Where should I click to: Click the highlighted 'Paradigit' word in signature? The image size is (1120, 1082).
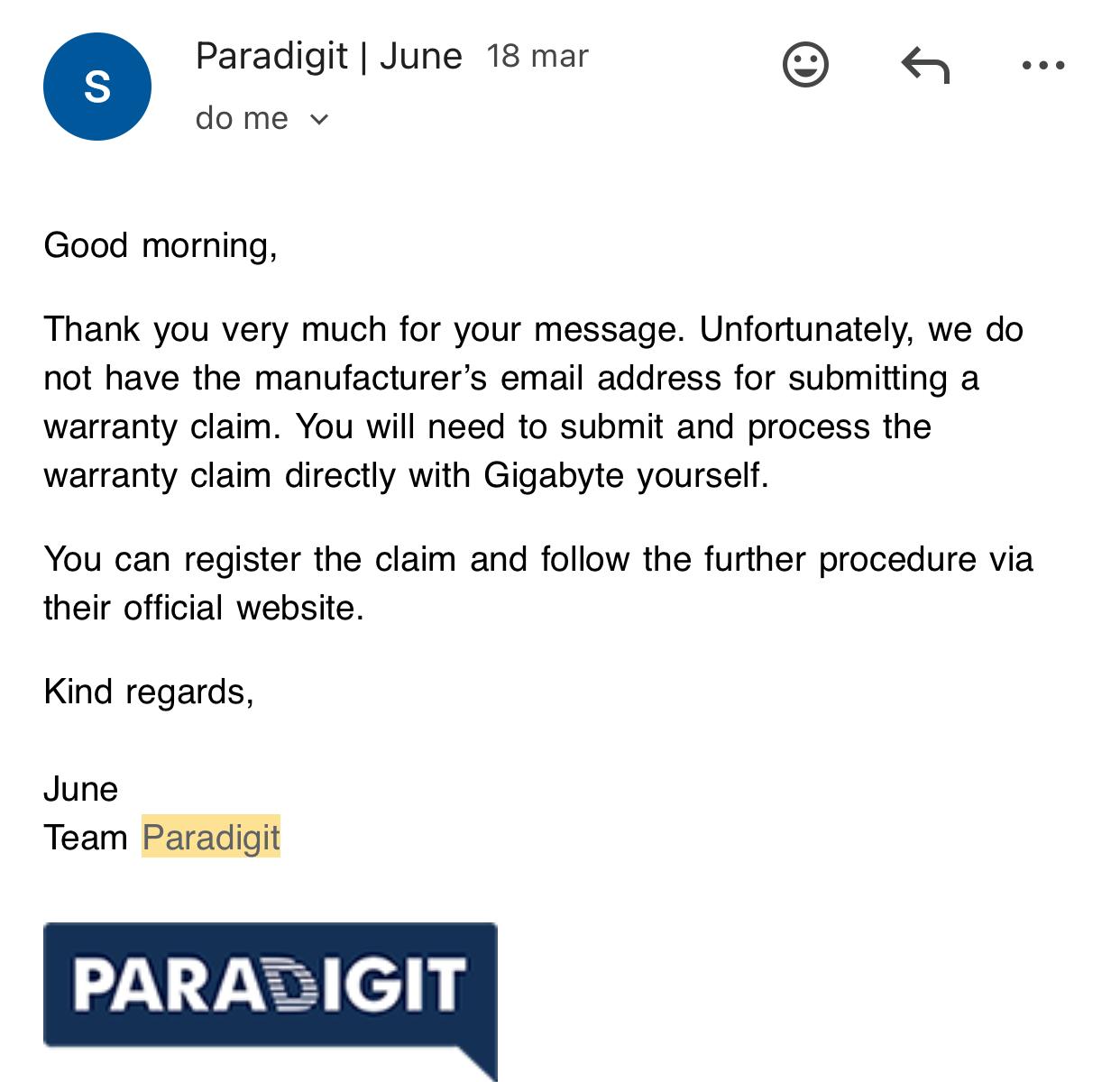click(x=211, y=837)
